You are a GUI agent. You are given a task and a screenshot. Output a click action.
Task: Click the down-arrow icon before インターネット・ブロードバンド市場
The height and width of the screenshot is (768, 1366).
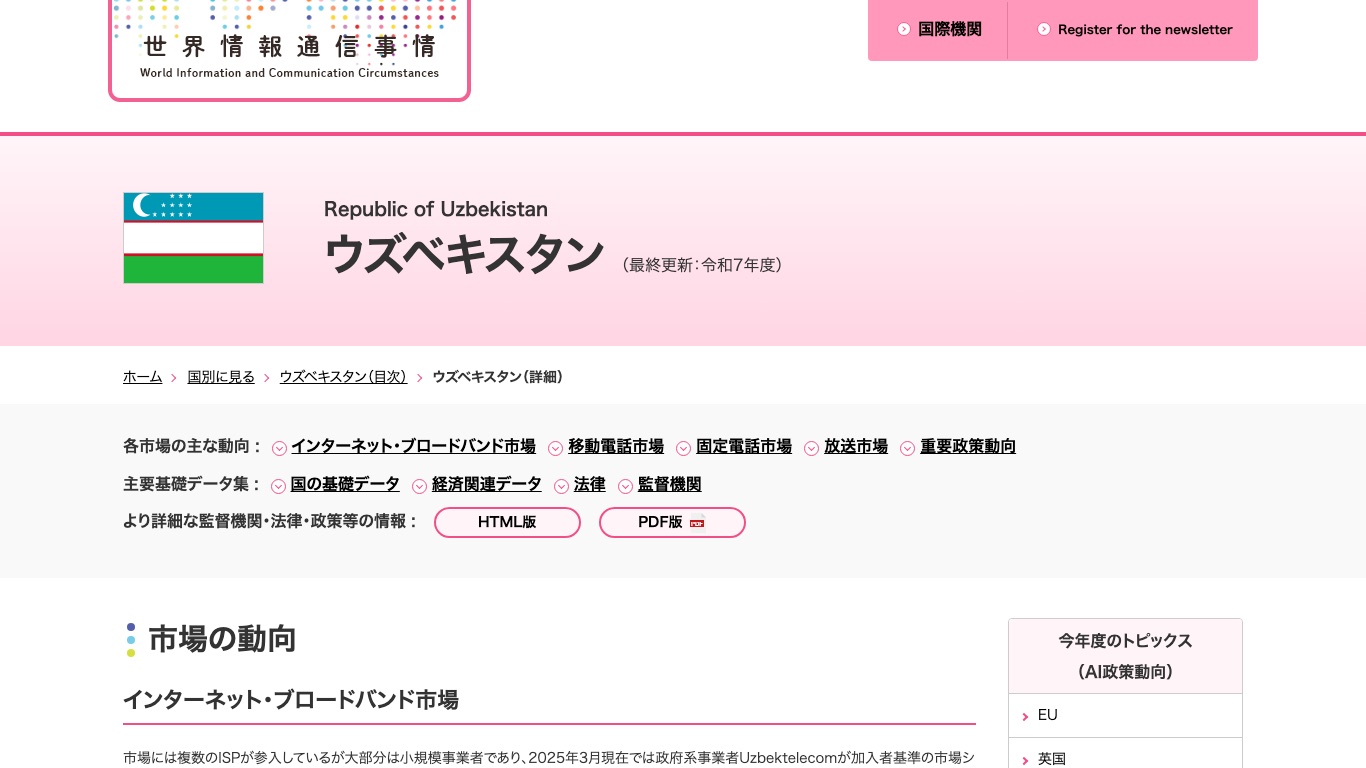280,448
